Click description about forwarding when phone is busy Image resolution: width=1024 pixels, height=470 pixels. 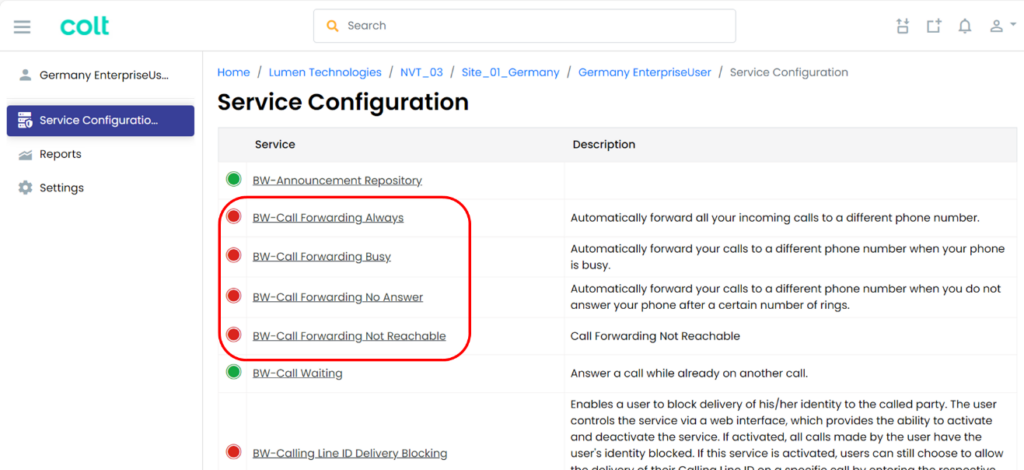(786, 257)
